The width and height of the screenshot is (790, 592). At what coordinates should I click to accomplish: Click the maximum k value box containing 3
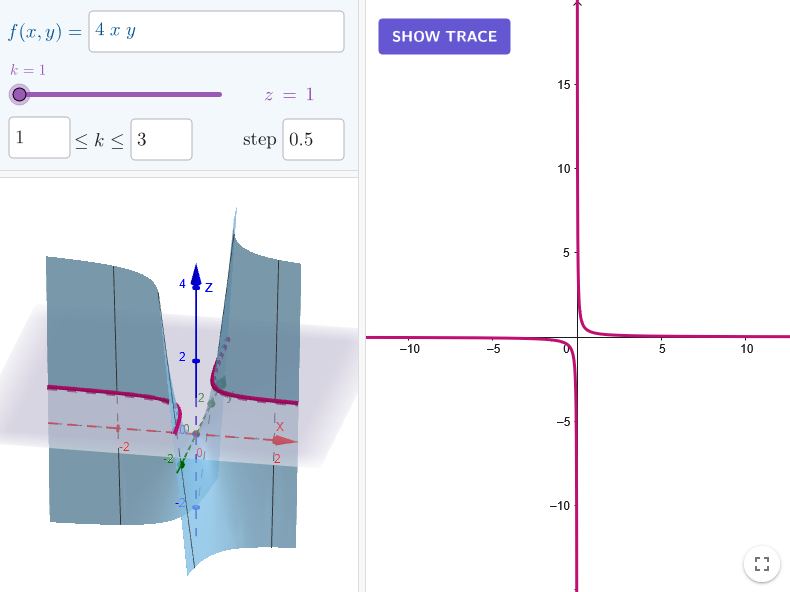tap(161, 139)
